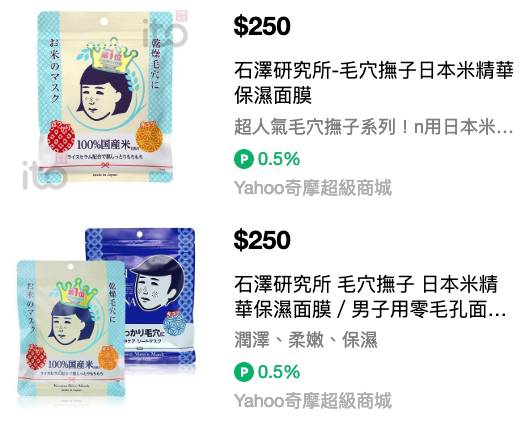532x422 pixels.
Task: Select the second 0.5% points reward text
Action: (x=279, y=372)
